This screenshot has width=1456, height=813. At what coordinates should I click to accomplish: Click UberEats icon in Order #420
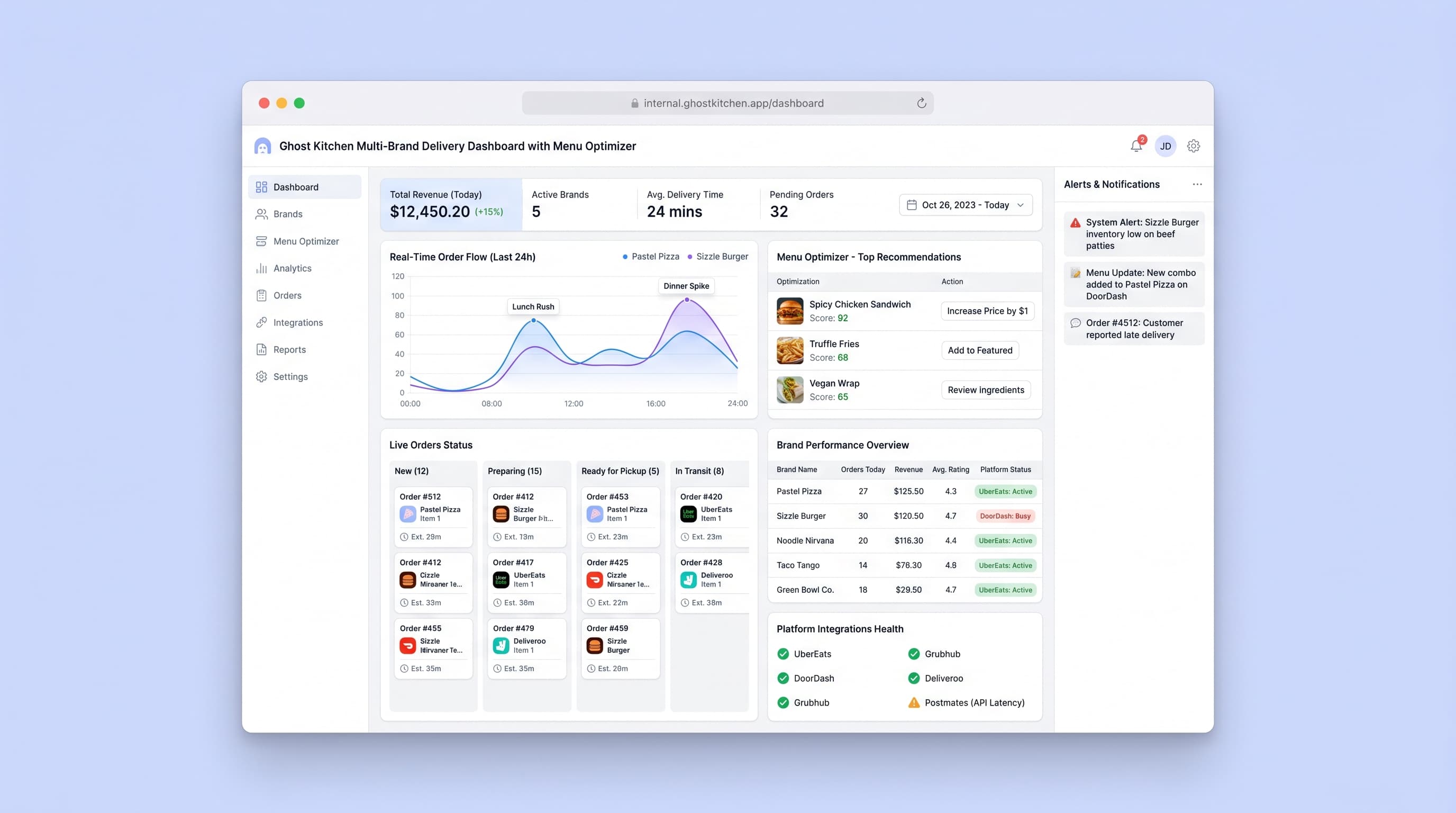point(688,514)
